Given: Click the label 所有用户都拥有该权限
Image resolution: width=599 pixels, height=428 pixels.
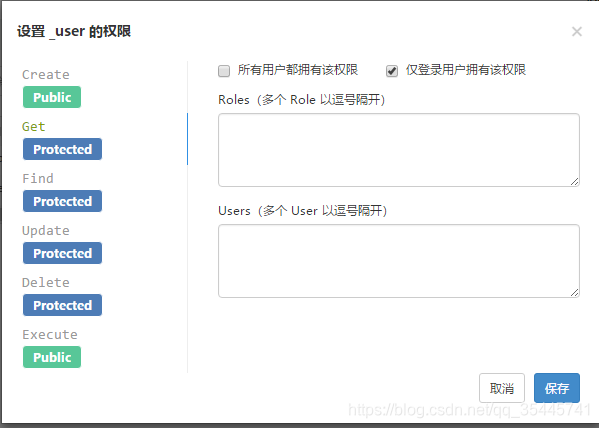Looking at the screenshot, I should [298, 70].
